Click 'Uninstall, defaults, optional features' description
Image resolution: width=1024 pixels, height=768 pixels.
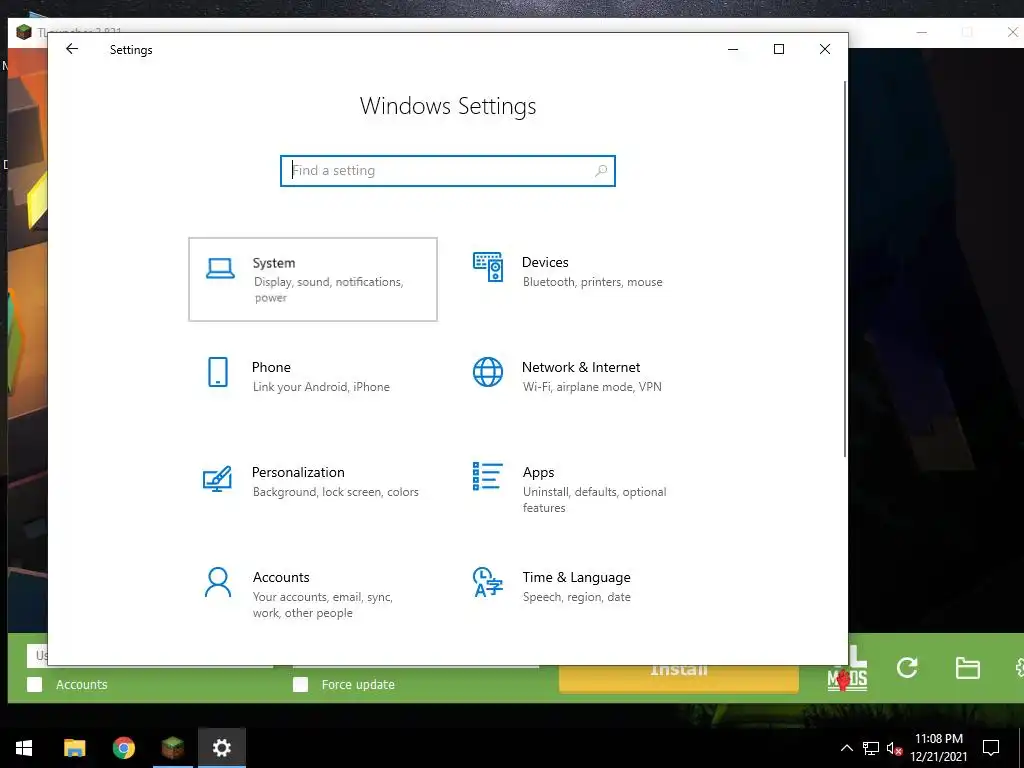594,500
